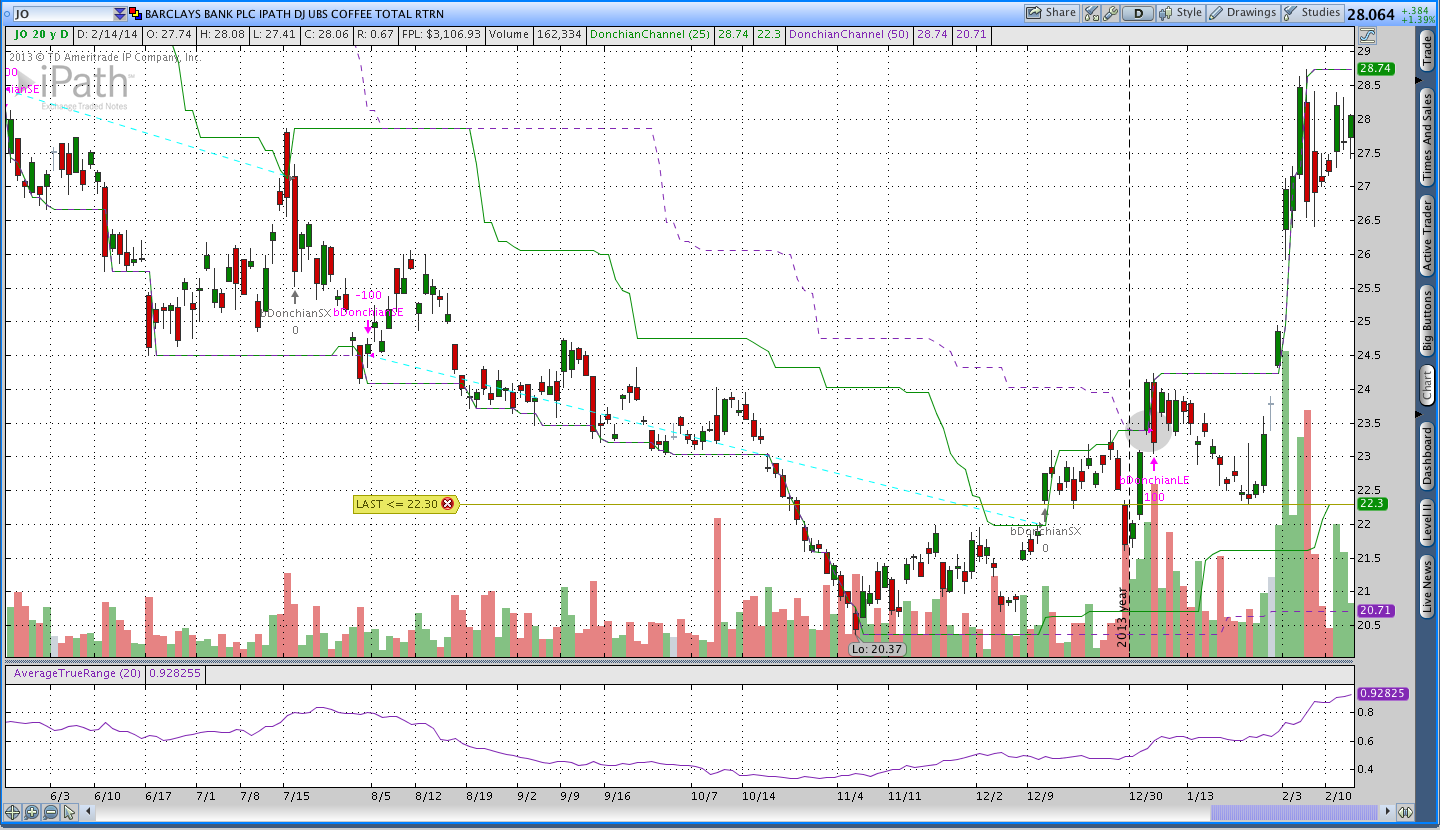The height and width of the screenshot is (830, 1440).
Task: Click the BARCLAYS BANK PLC IPATH description text
Action: click(x=295, y=14)
